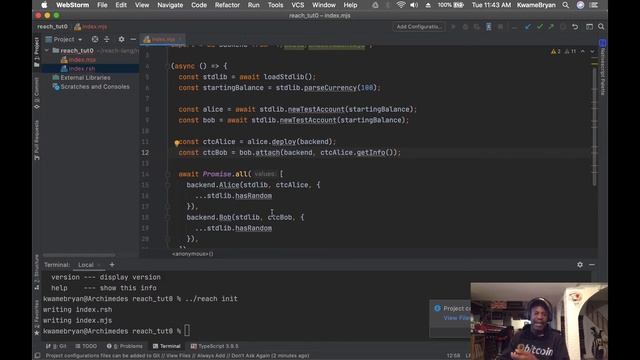Viewport: 640px width, 360px height.
Task: Click the VCS update project arrow icon
Action: [x=528, y=27]
